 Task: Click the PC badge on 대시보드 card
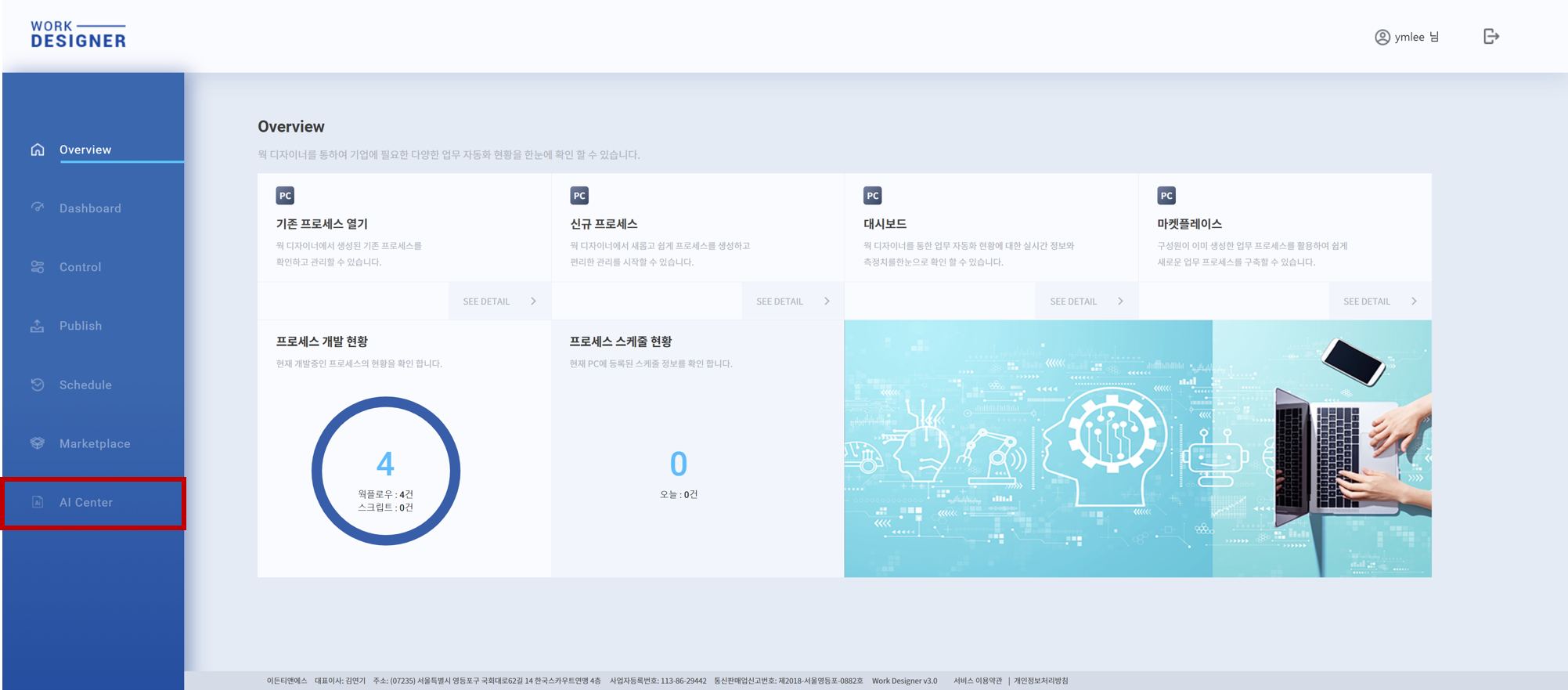click(873, 196)
